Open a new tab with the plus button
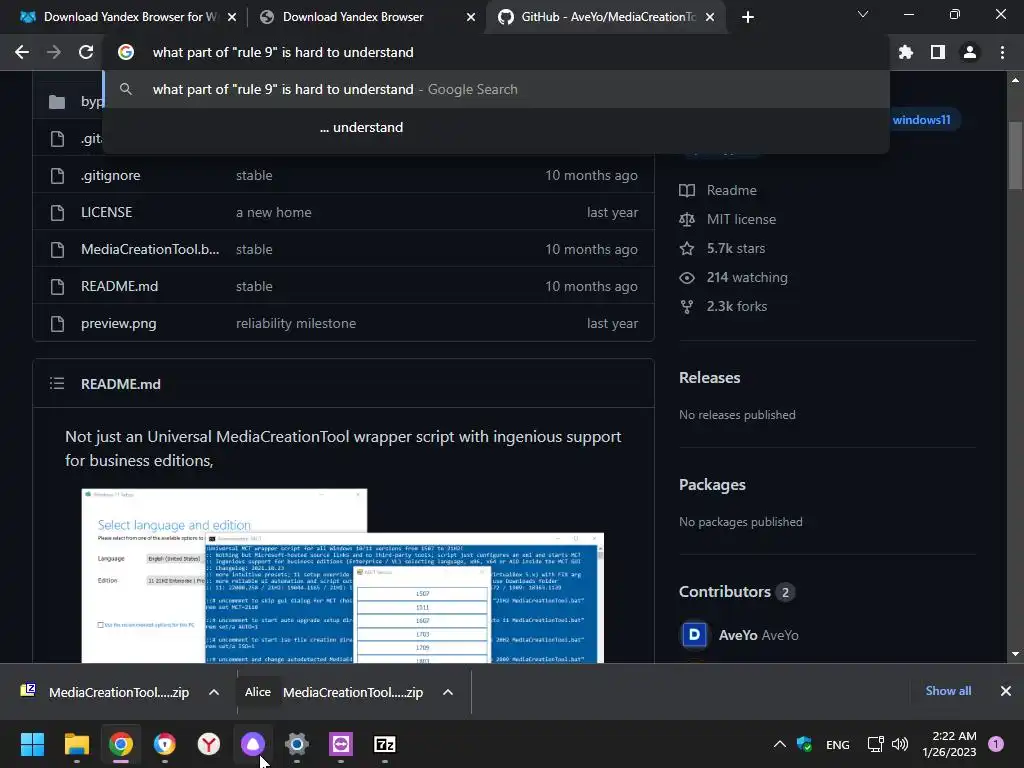The height and width of the screenshot is (768, 1024). [748, 17]
